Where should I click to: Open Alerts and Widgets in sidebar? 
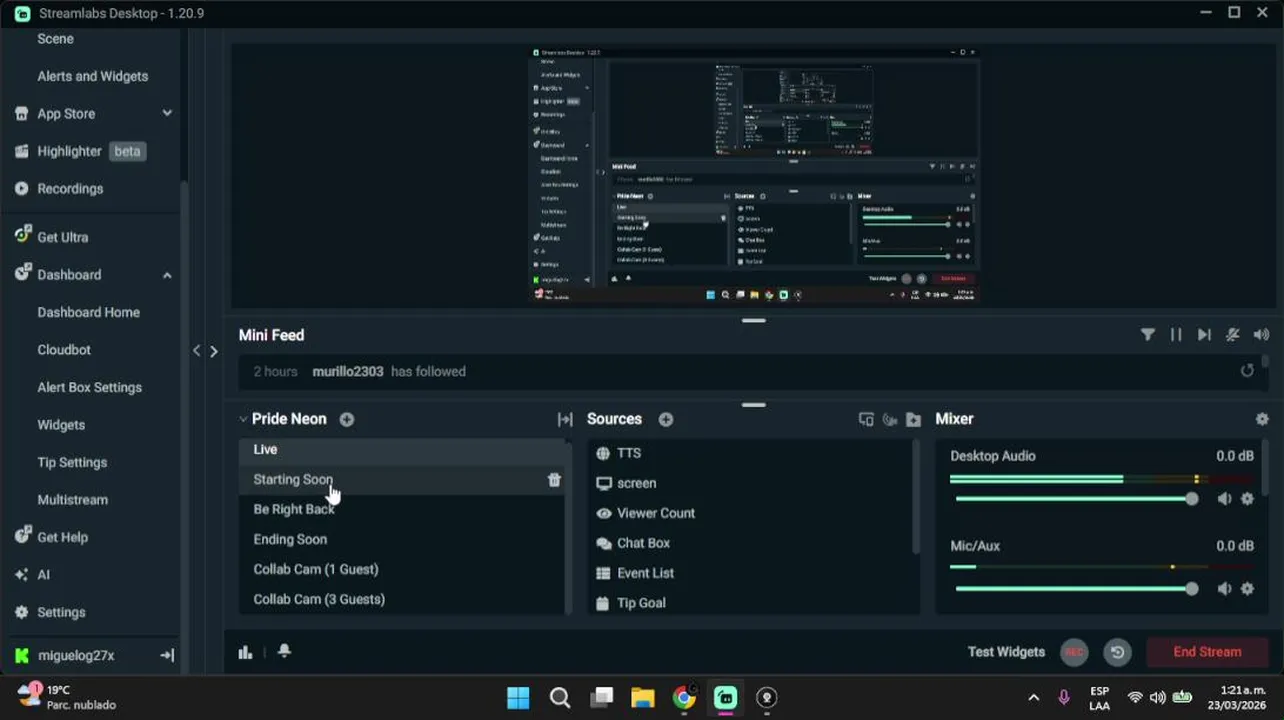click(92, 76)
